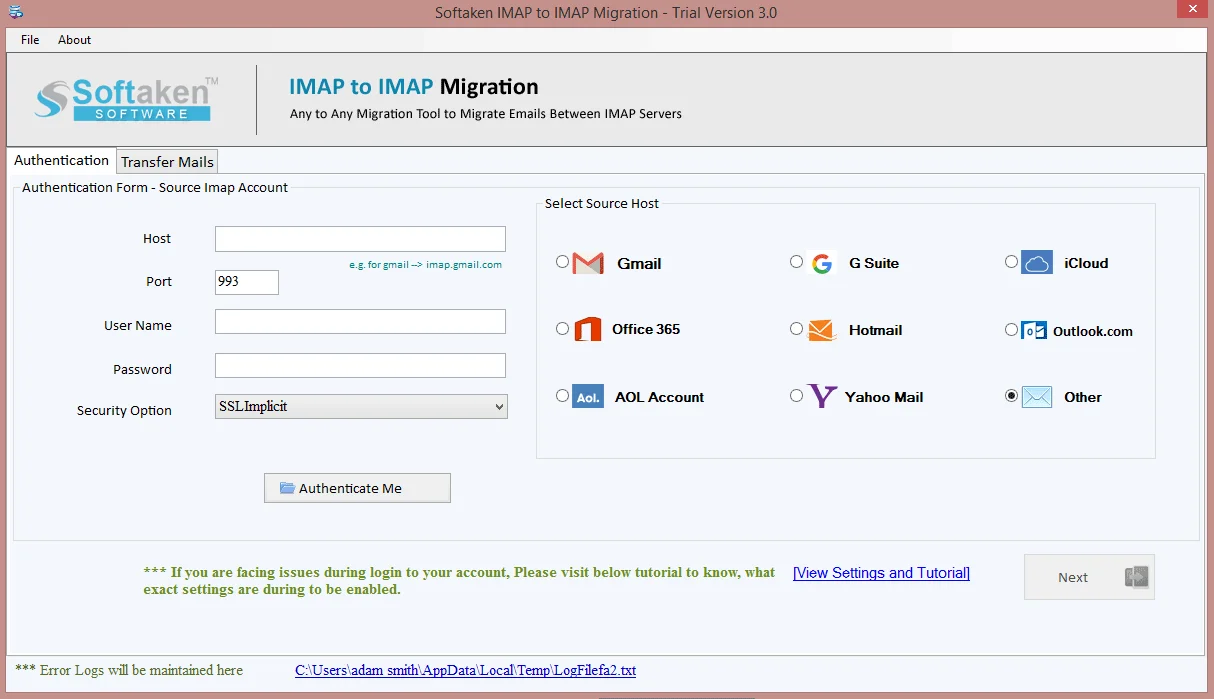Select the Gmail radio button
This screenshot has width=1214, height=699.
pyautogui.click(x=562, y=261)
